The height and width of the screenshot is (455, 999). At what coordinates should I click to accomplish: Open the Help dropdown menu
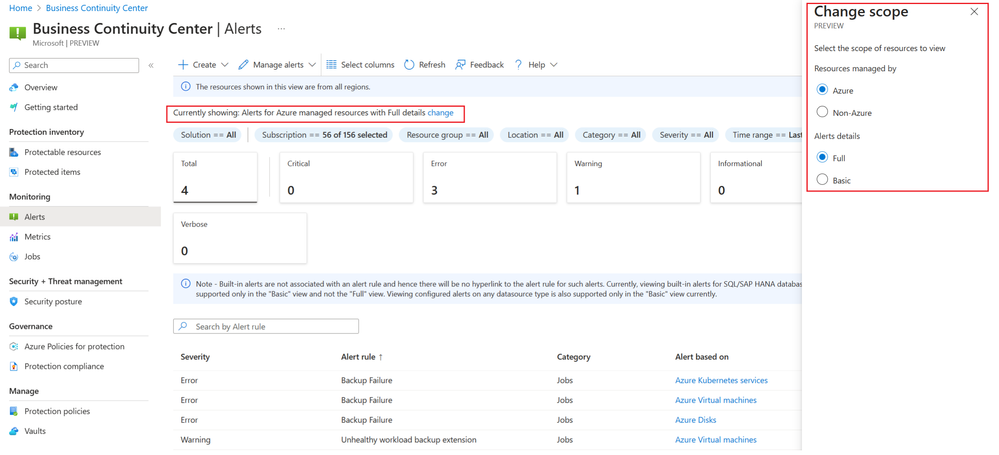(x=536, y=64)
